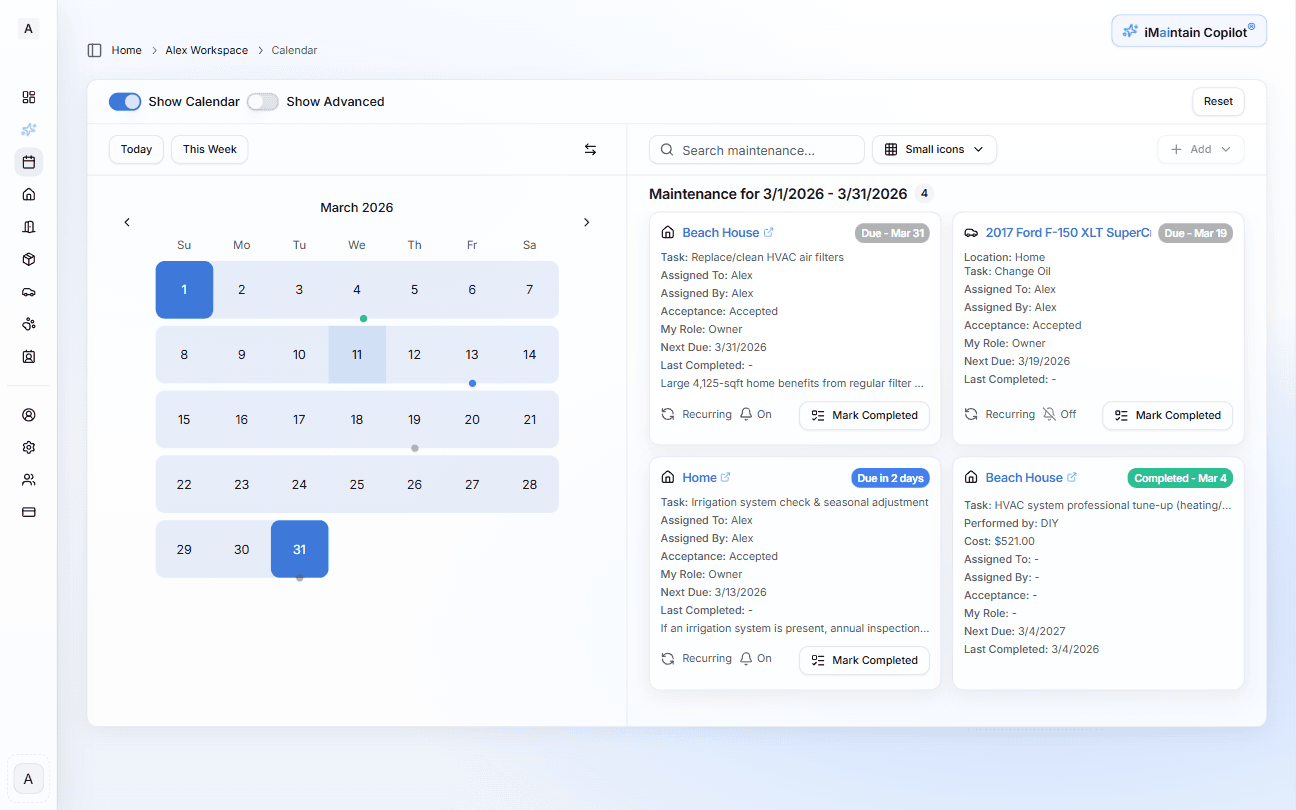The image size is (1296, 810).
Task: Open the Small icons dropdown
Action: click(934, 149)
